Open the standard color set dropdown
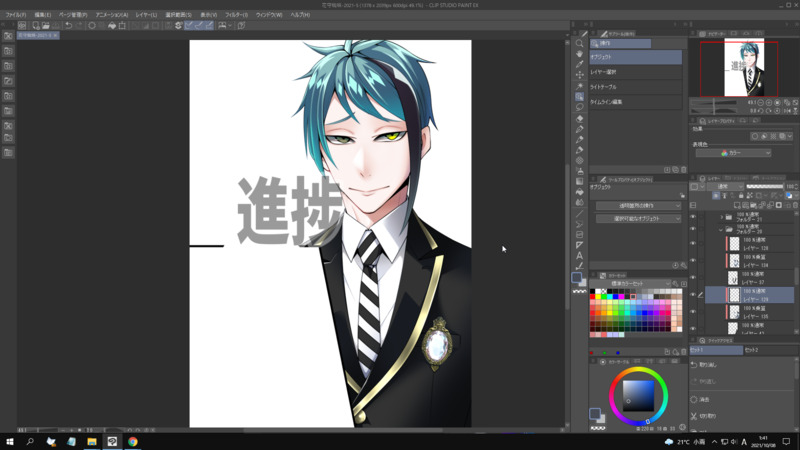 [631, 284]
